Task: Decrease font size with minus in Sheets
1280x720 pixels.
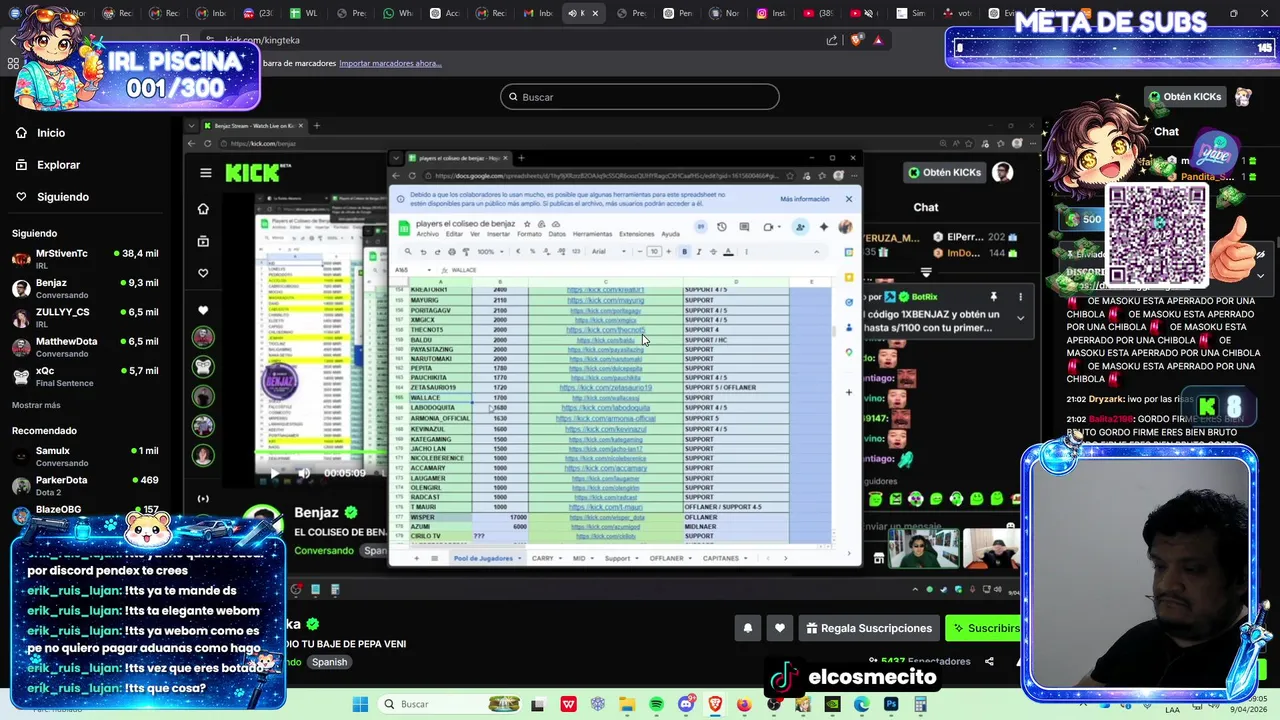Action: (x=640, y=252)
